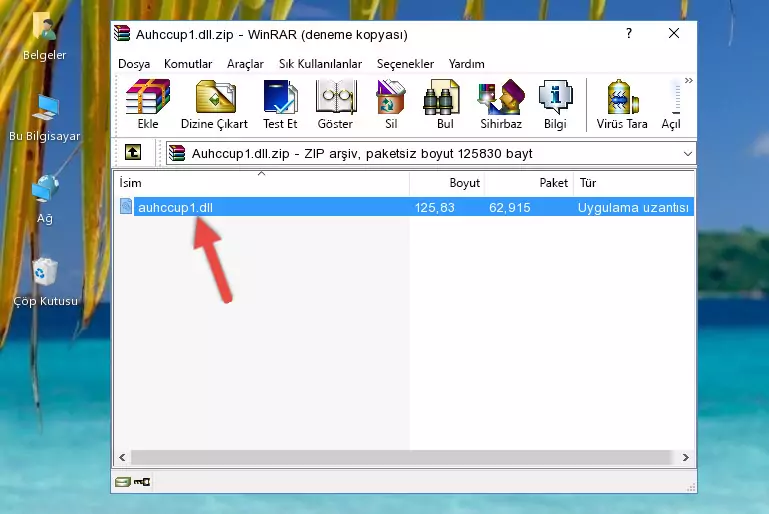Start Virüs Tara scan
This screenshot has height=514, width=769.
pos(622,104)
